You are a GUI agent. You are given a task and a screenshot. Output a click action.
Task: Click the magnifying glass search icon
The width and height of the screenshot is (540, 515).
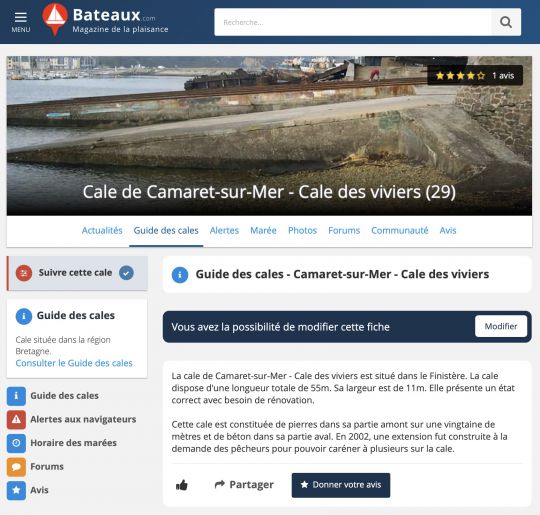[x=506, y=22]
